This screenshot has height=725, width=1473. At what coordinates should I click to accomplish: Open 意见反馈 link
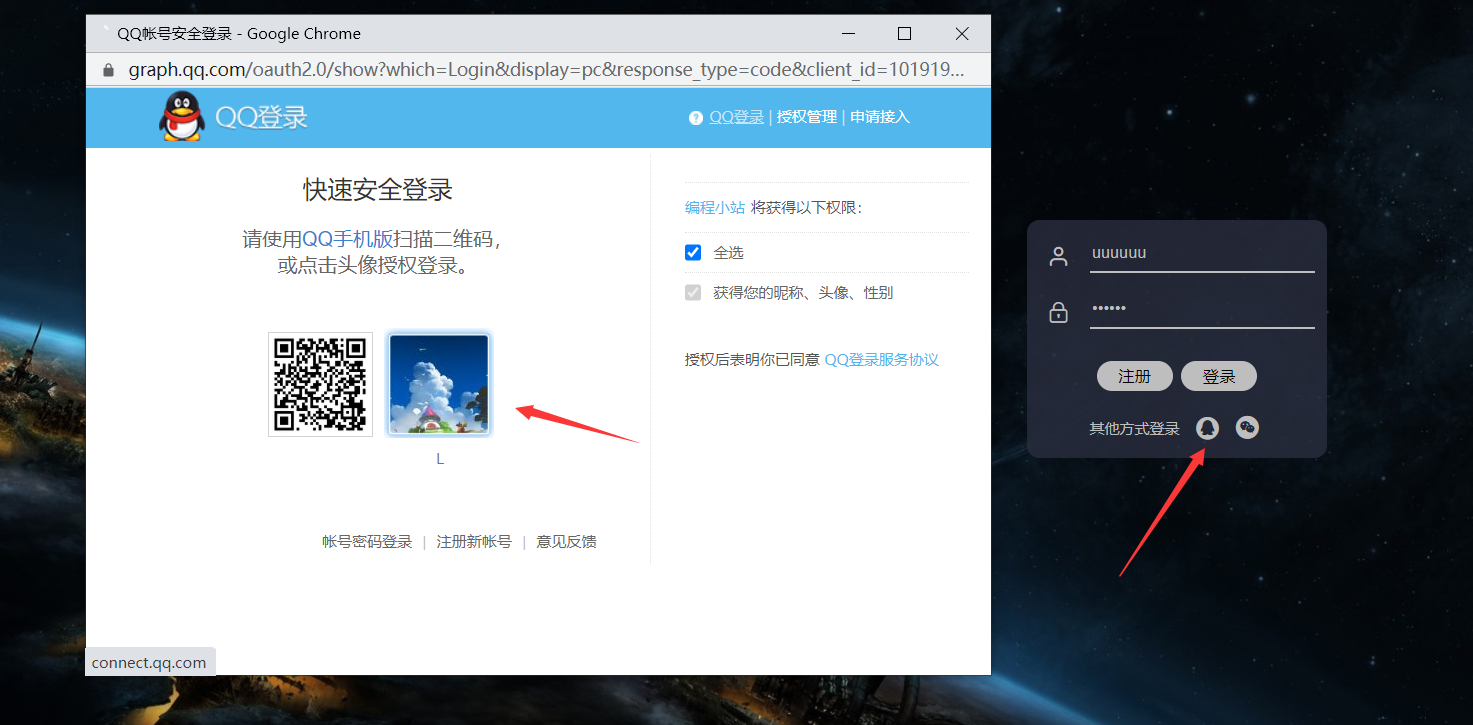[567, 542]
